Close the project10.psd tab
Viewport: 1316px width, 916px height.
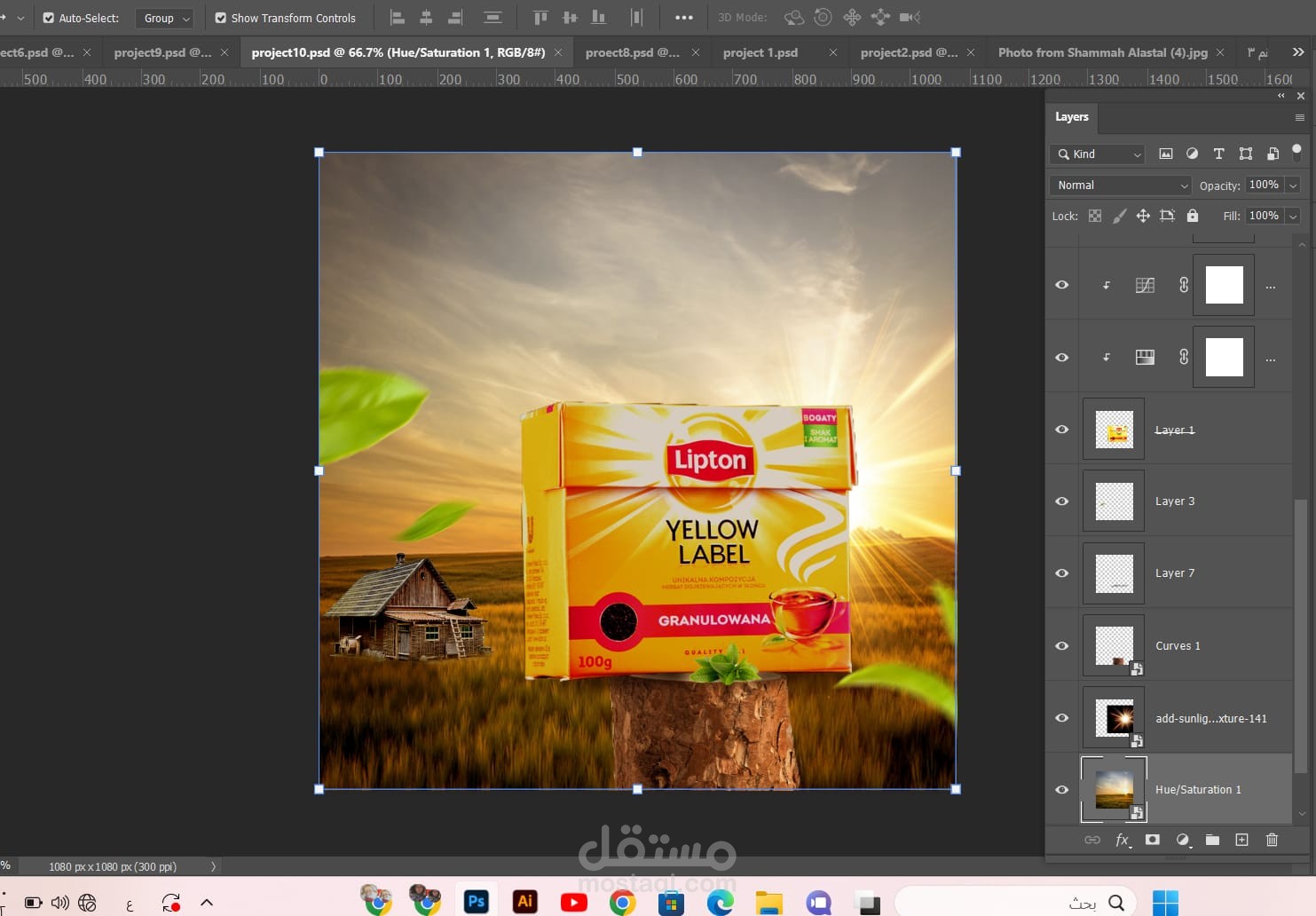(558, 52)
